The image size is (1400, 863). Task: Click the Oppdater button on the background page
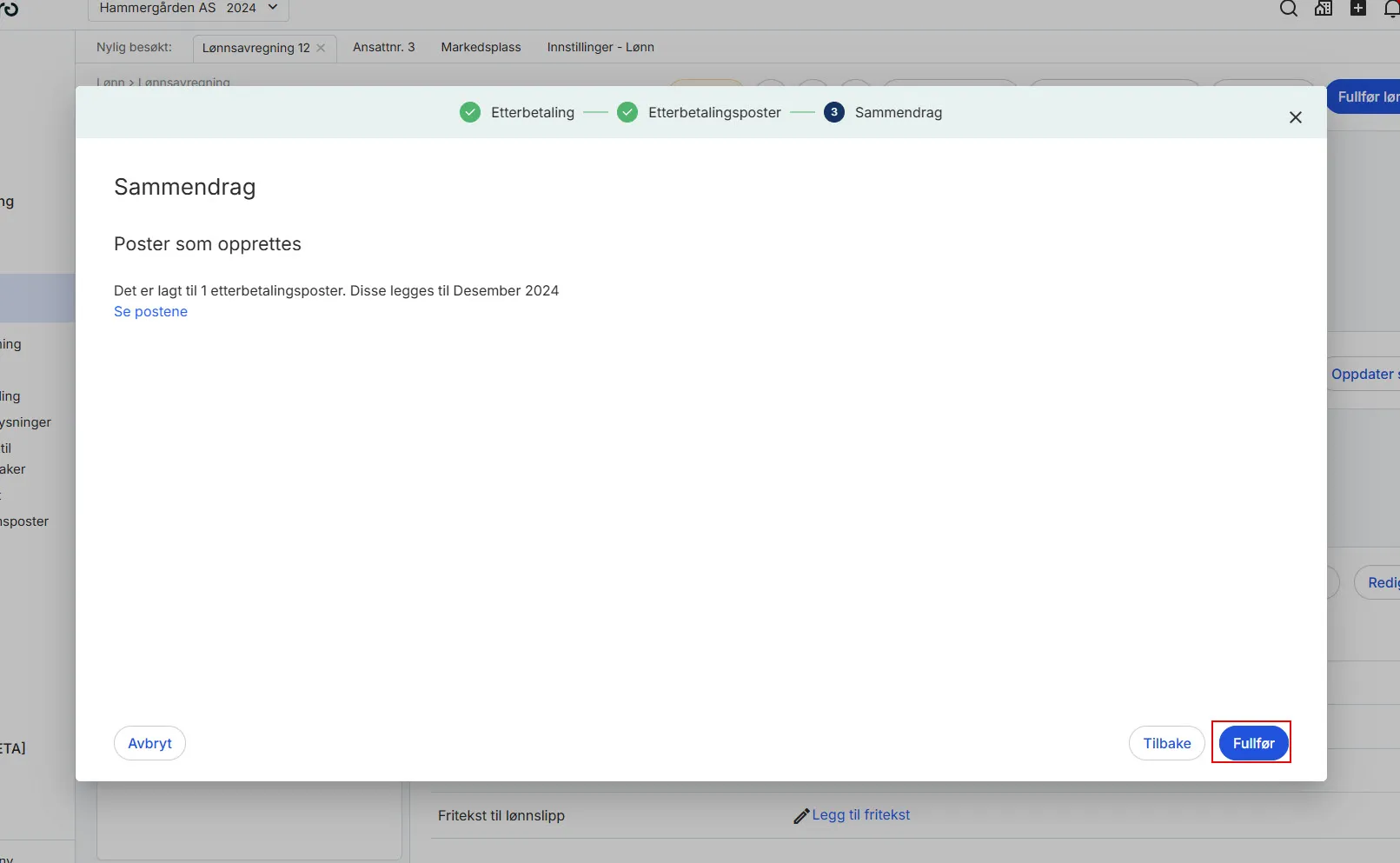click(x=1364, y=374)
